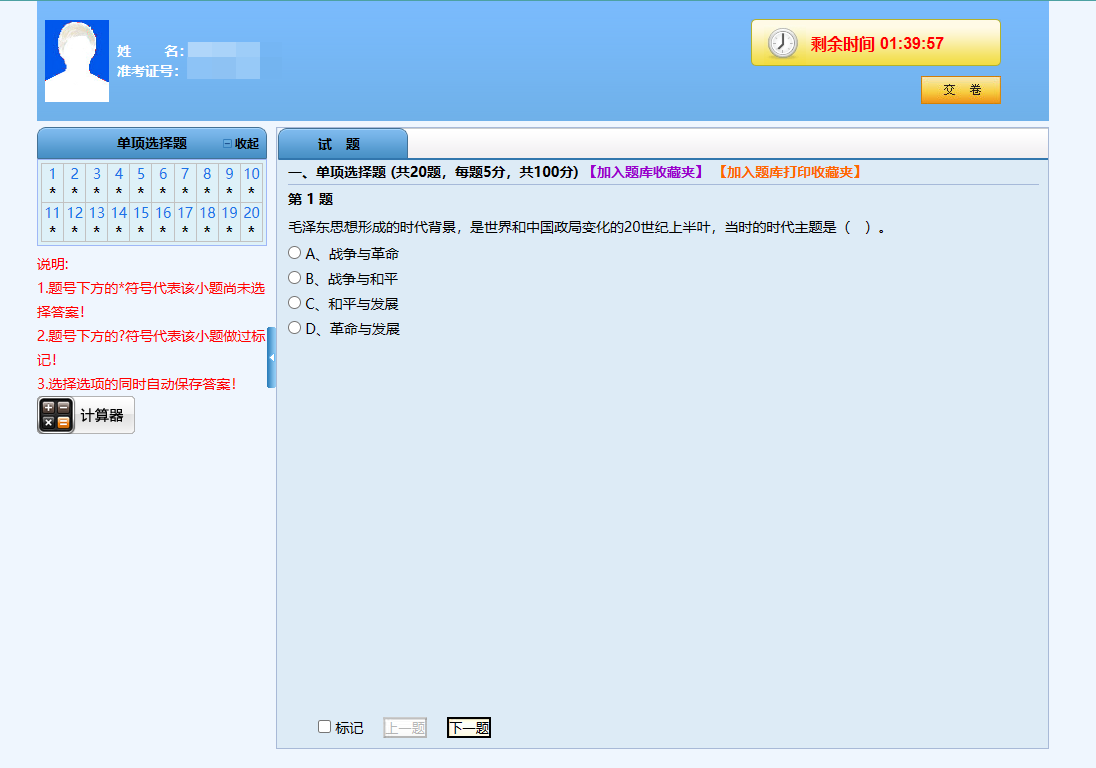1096x768 pixels.
Task: Open question 13 from the number grid
Action: (97, 213)
